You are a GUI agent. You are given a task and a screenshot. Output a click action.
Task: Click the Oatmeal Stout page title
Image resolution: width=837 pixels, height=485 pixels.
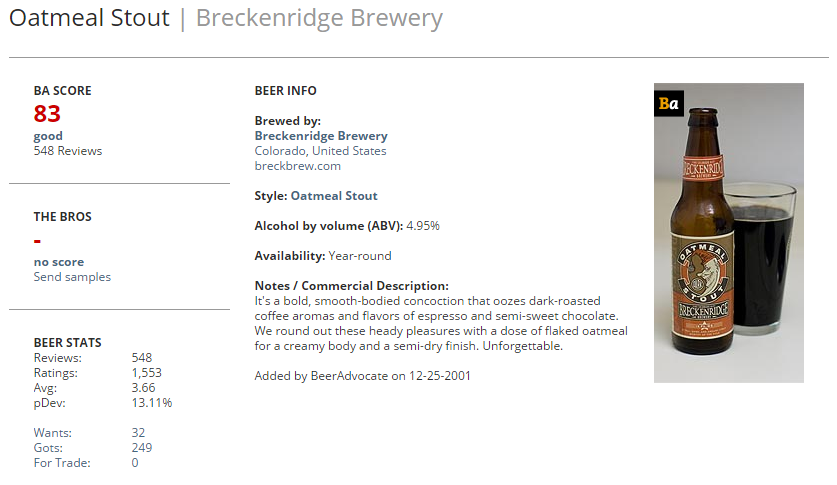pyautogui.click(x=89, y=18)
